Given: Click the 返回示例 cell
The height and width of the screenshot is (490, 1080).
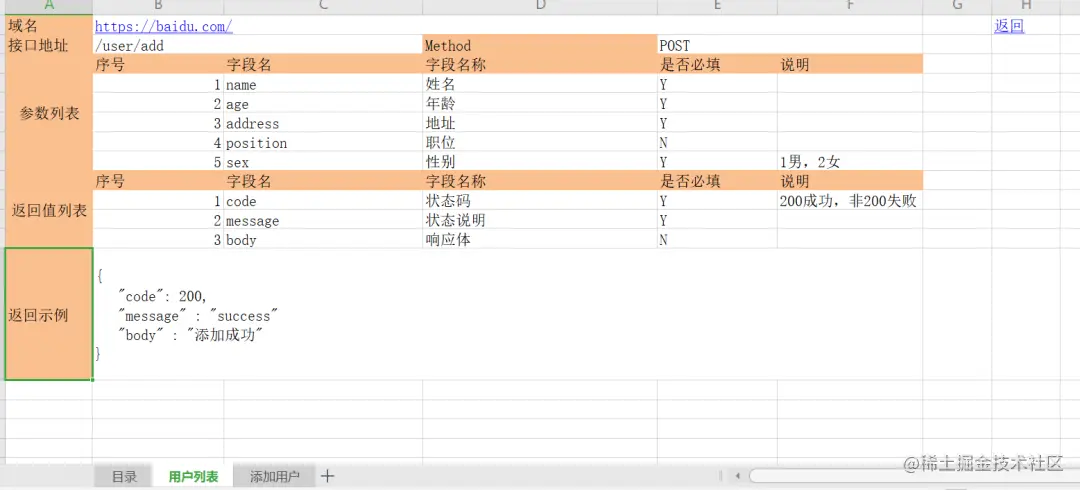Looking at the screenshot, I should pyautogui.click(x=48, y=314).
